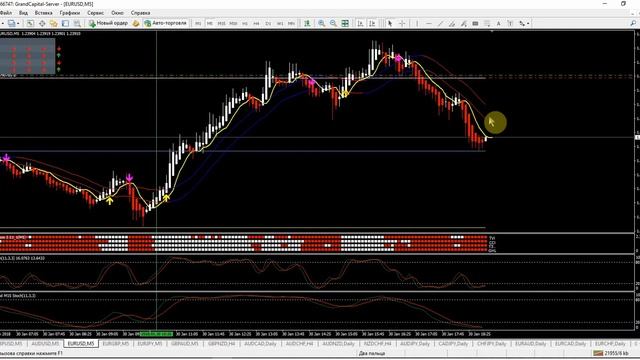Open the Окно menu
The width and height of the screenshot is (640, 360).
(x=117, y=13)
